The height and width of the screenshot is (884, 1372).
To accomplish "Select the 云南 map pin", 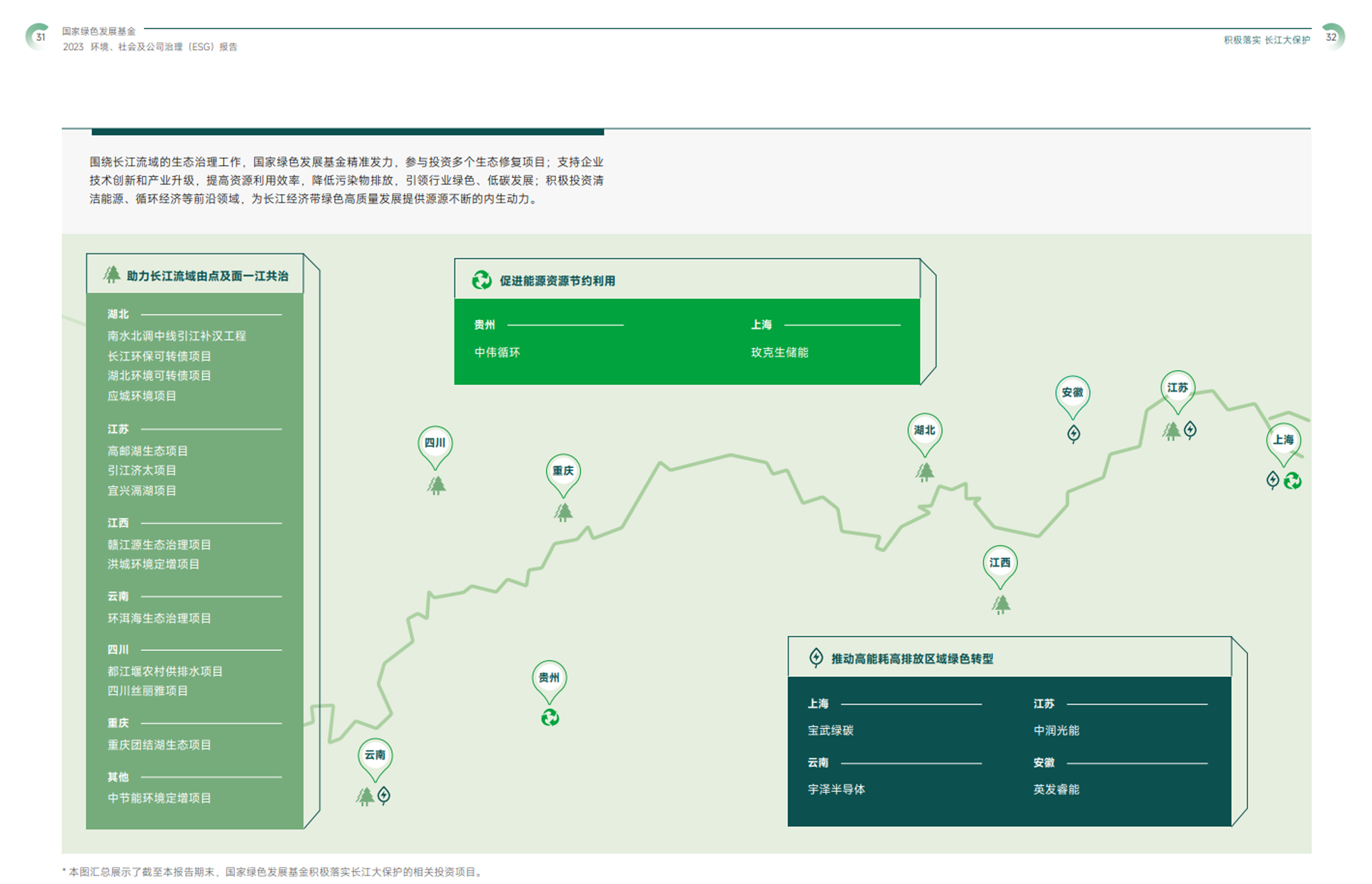I will [x=375, y=760].
